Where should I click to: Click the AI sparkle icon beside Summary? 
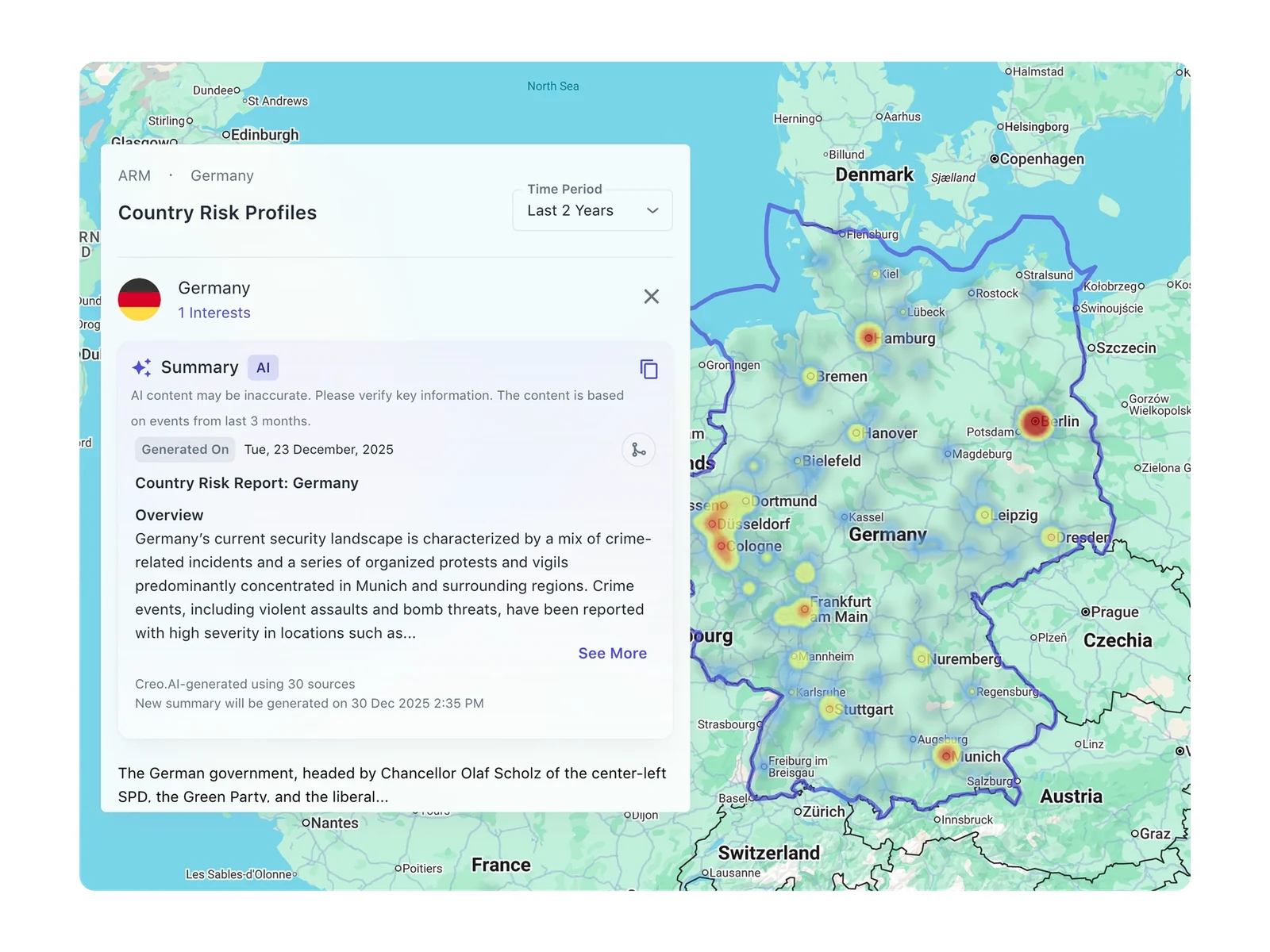click(x=142, y=367)
